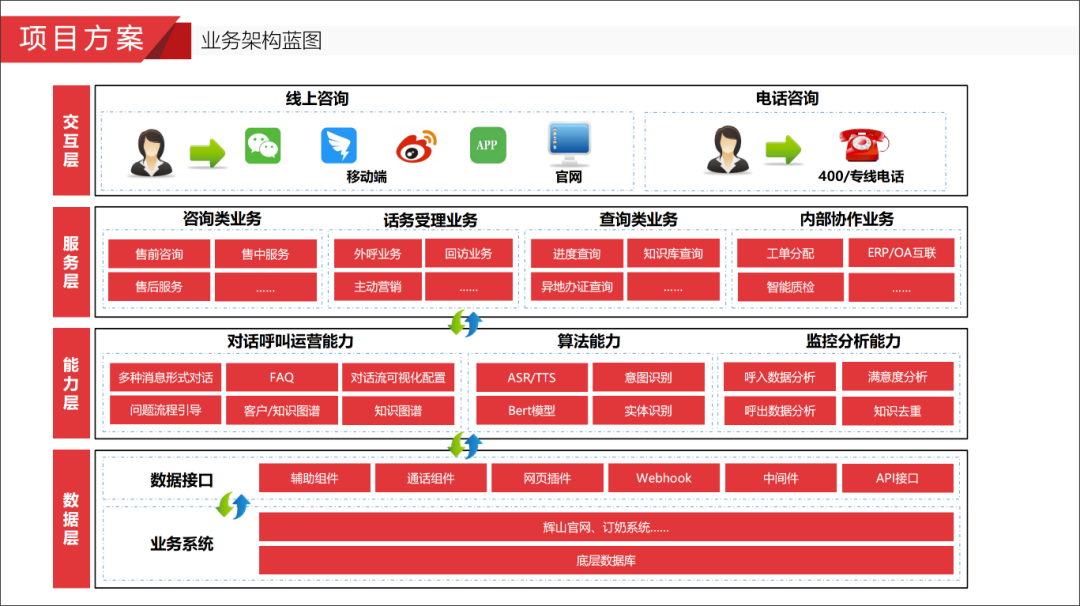Select the 知识去重 box
Image resolution: width=1080 pixels, height=606 pixels.
coord(897,410)
